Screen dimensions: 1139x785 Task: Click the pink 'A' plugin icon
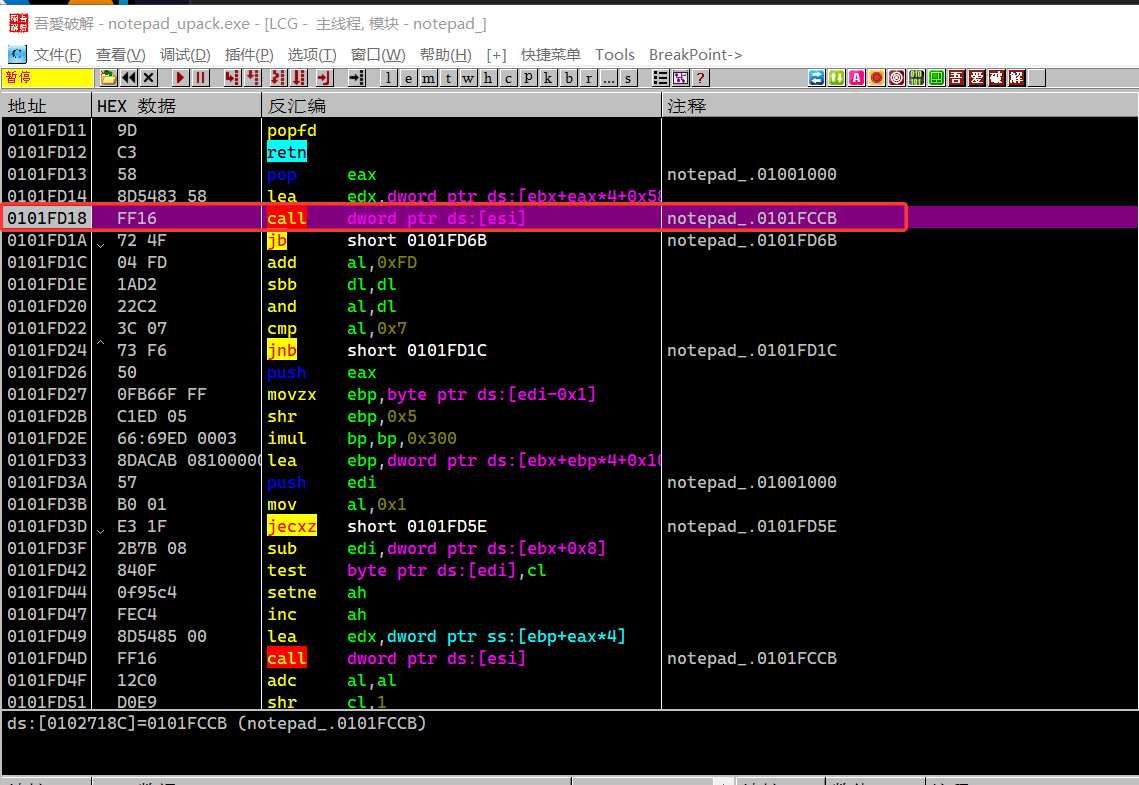pyautogui.click(x=857, y=78)
